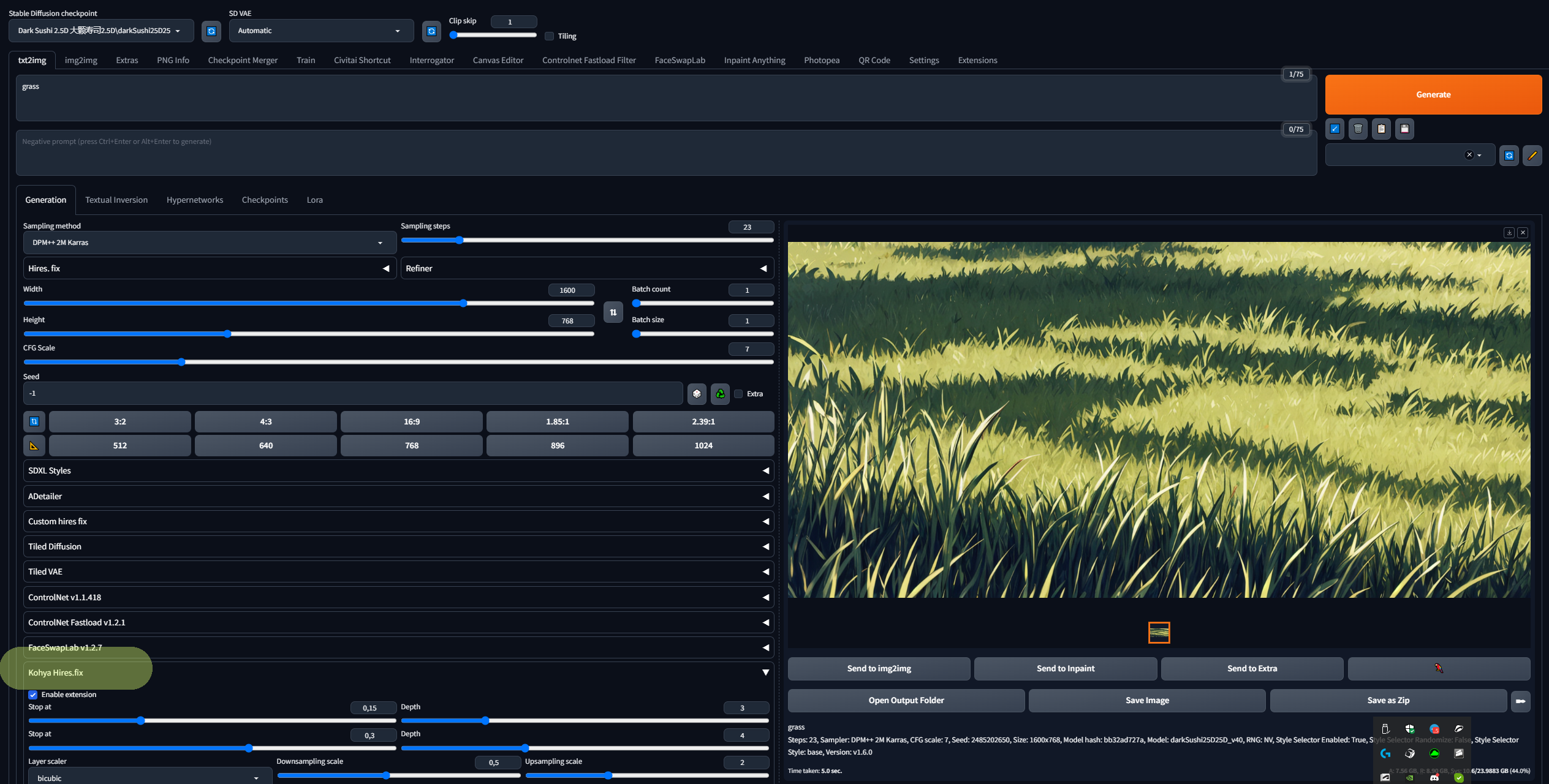The height and width of the screenshot is (784, 1549).
Task: Click the USB safely remove hardware tray icon
Action: [1385, 729]
